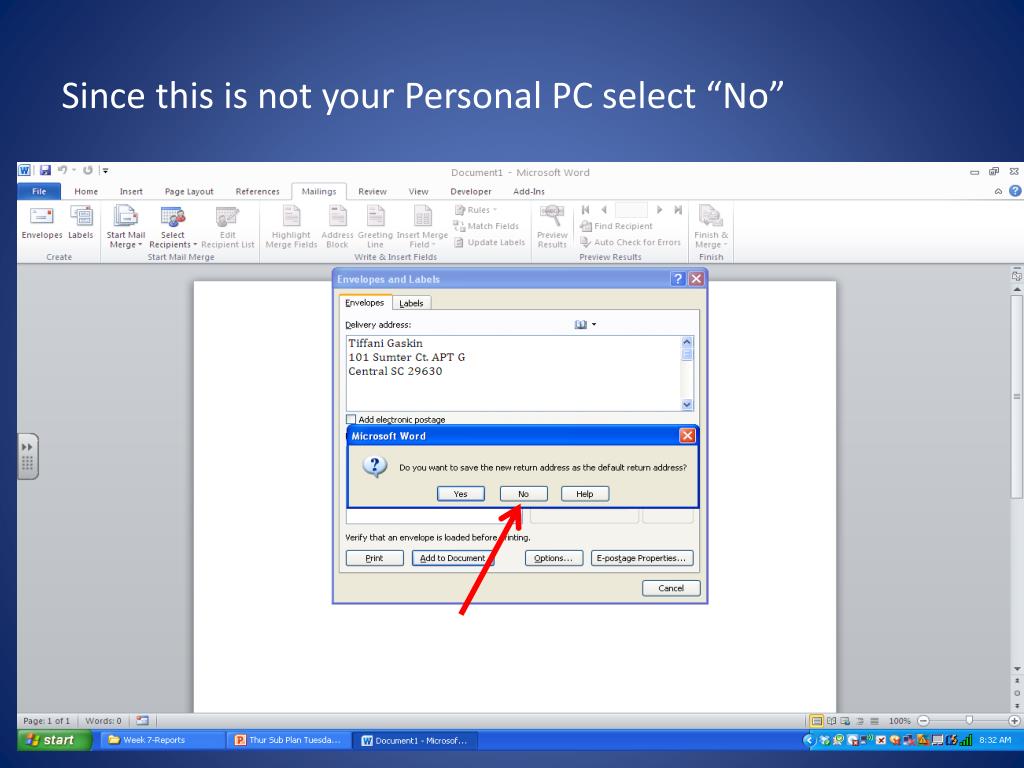Open Customize Quick Access Toolbar dropdown
The width and height of the screenshot is (1024, 768).
[x=105, y=170]
